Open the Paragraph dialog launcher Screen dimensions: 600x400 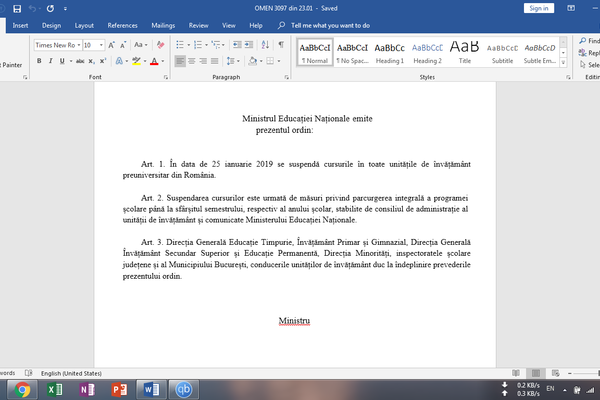point(287,77)
